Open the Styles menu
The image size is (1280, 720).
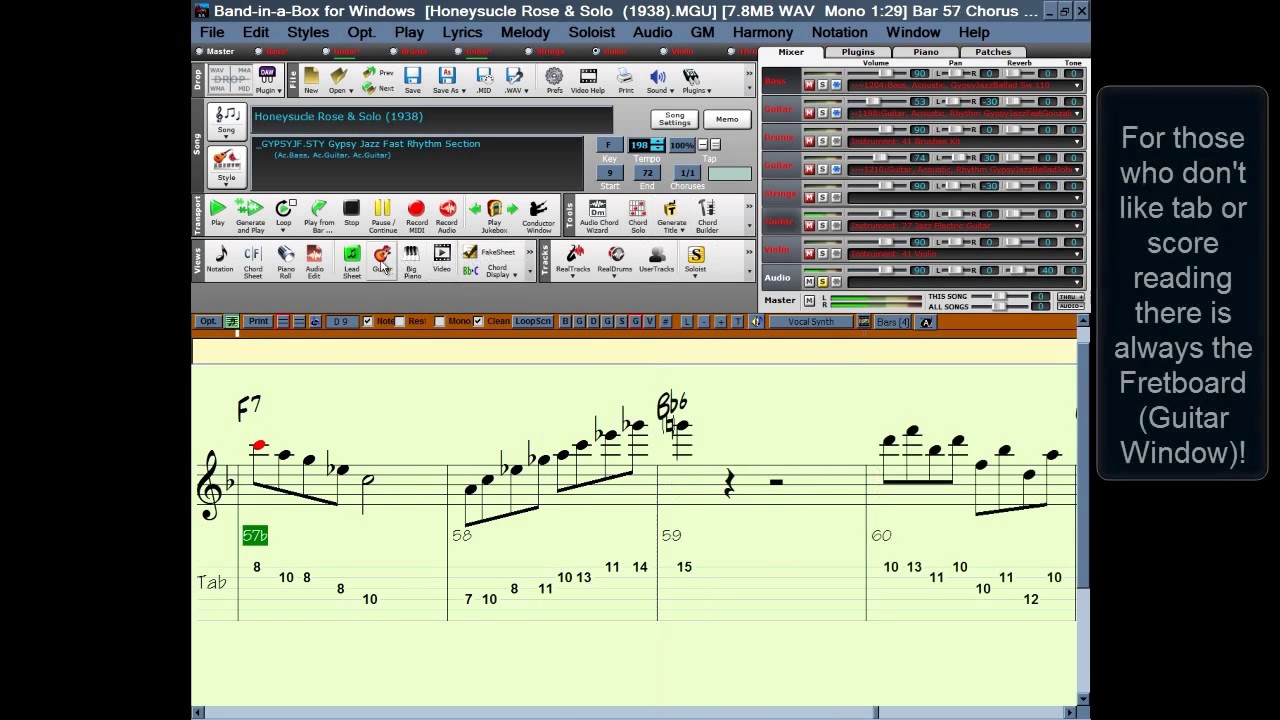pos(308,32)
